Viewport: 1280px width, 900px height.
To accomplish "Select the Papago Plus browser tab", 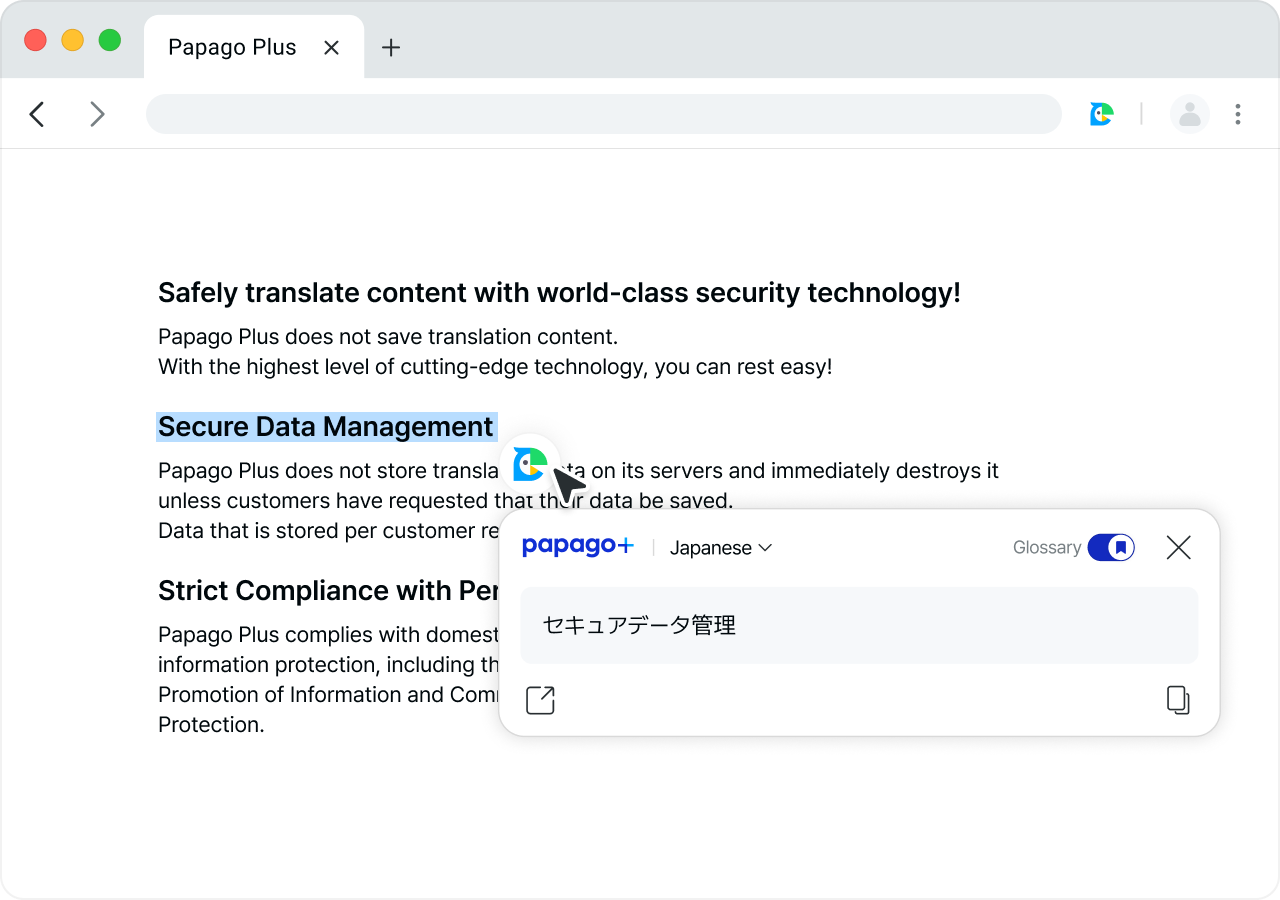I will (x=232, y=47).
